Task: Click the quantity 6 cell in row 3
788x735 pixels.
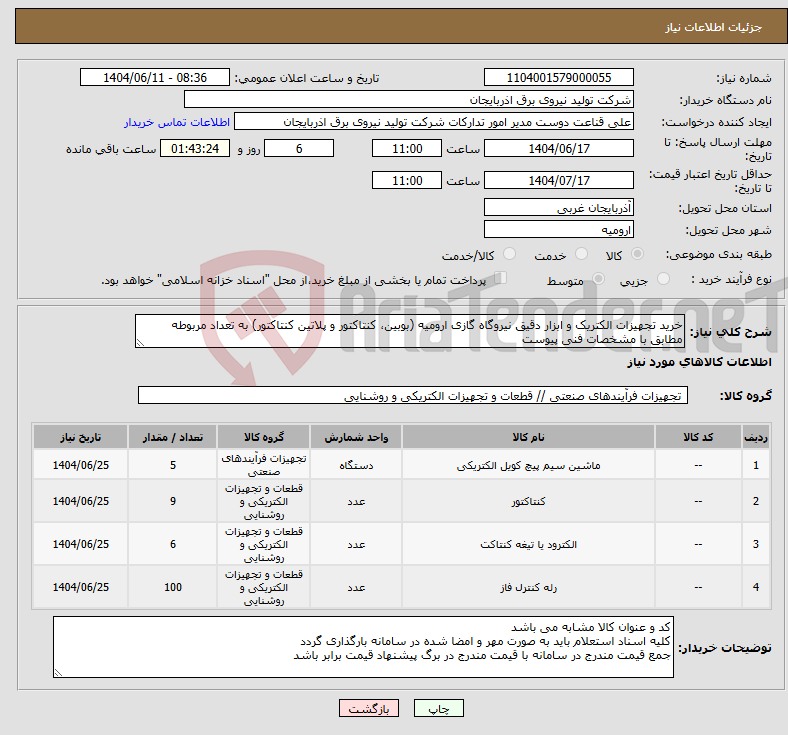Action: 172,544
